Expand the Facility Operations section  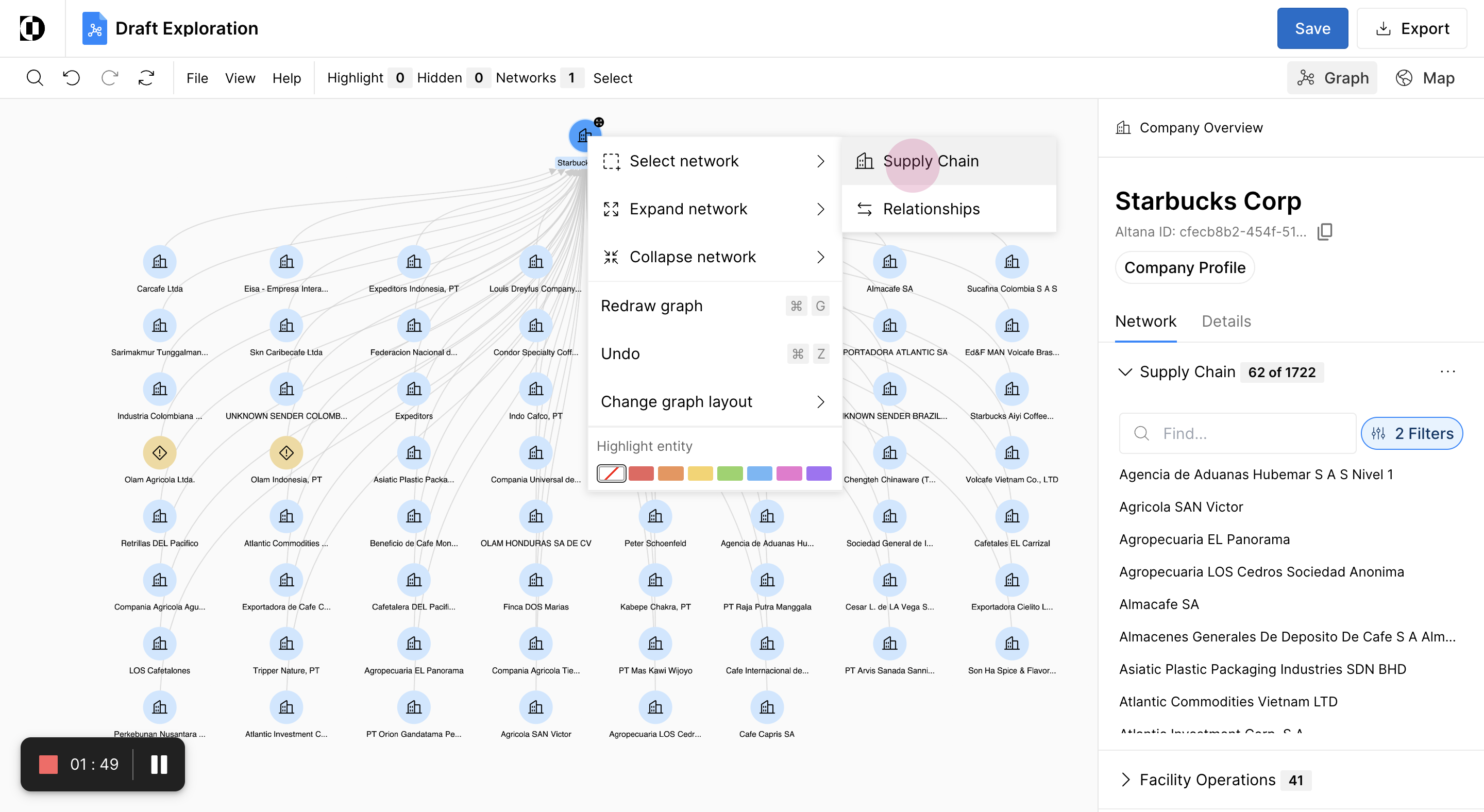click(1126, 780)
